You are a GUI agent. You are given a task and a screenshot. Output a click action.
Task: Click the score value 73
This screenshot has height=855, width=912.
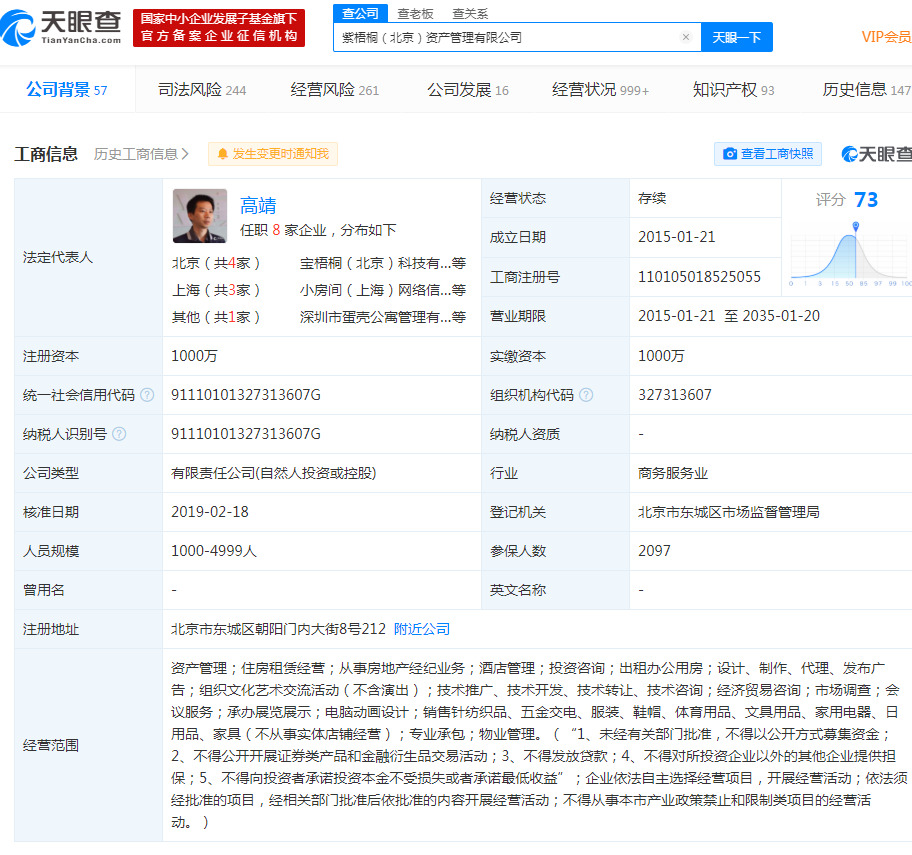(865, 200)
